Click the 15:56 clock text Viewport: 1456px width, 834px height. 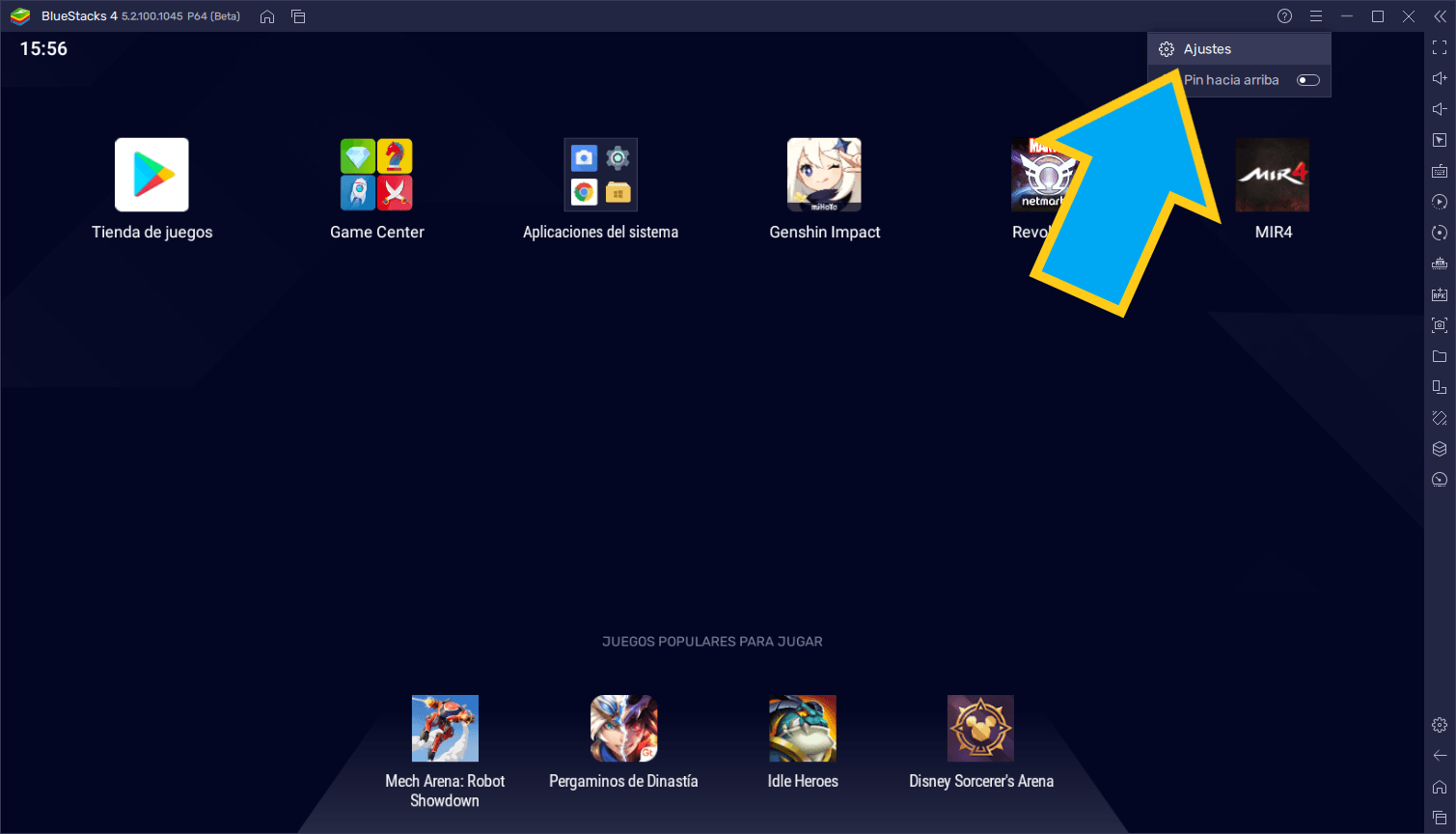click(43, 49)
